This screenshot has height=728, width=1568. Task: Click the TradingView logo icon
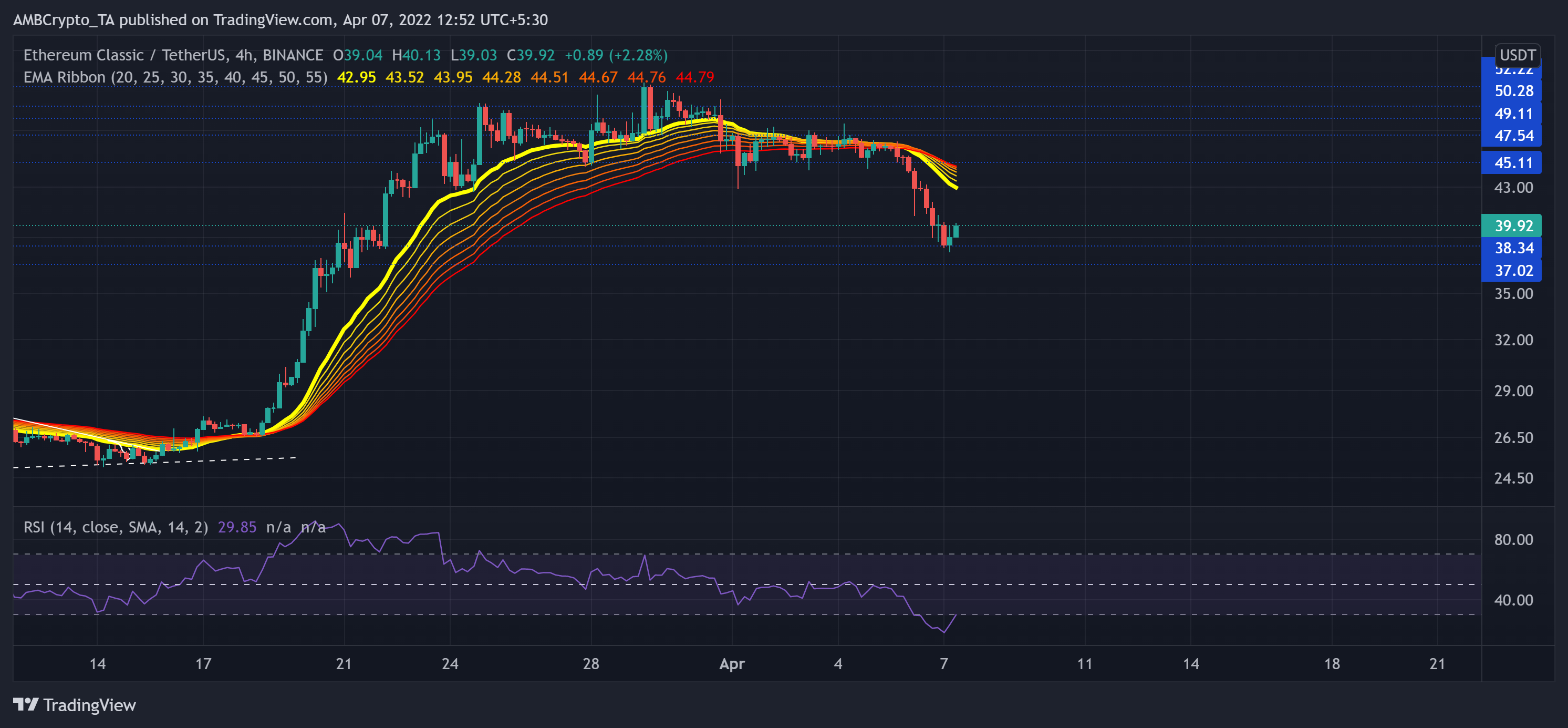[26, 705]
